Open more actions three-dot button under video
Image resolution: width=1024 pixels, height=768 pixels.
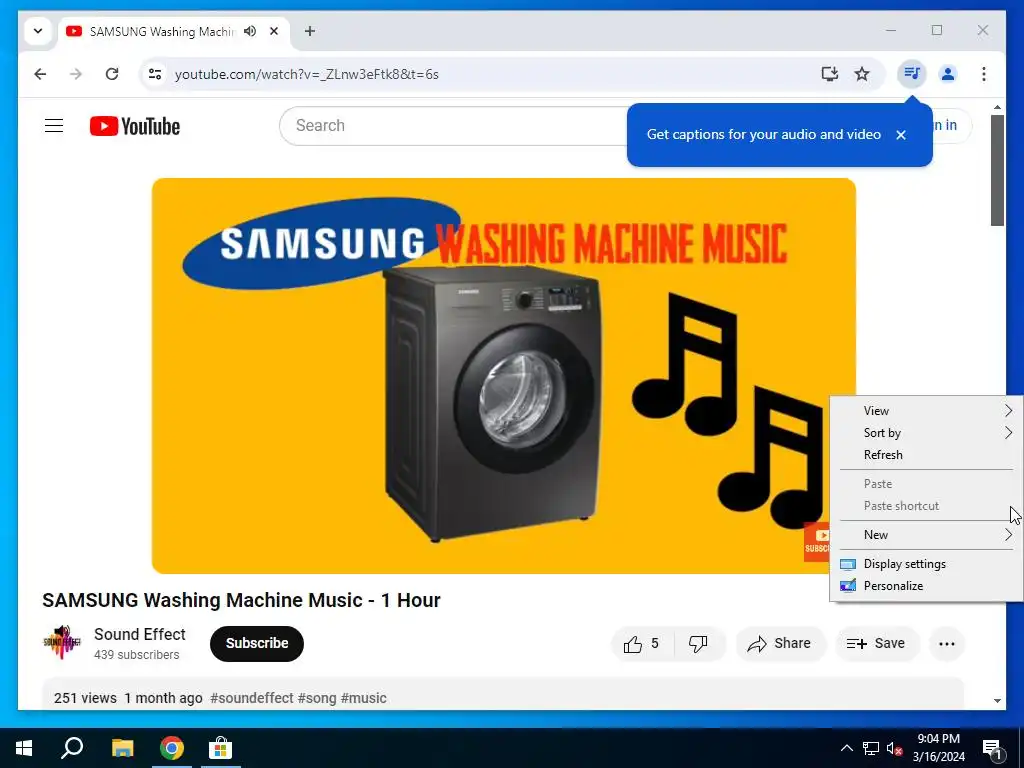(x=946, y=644)
